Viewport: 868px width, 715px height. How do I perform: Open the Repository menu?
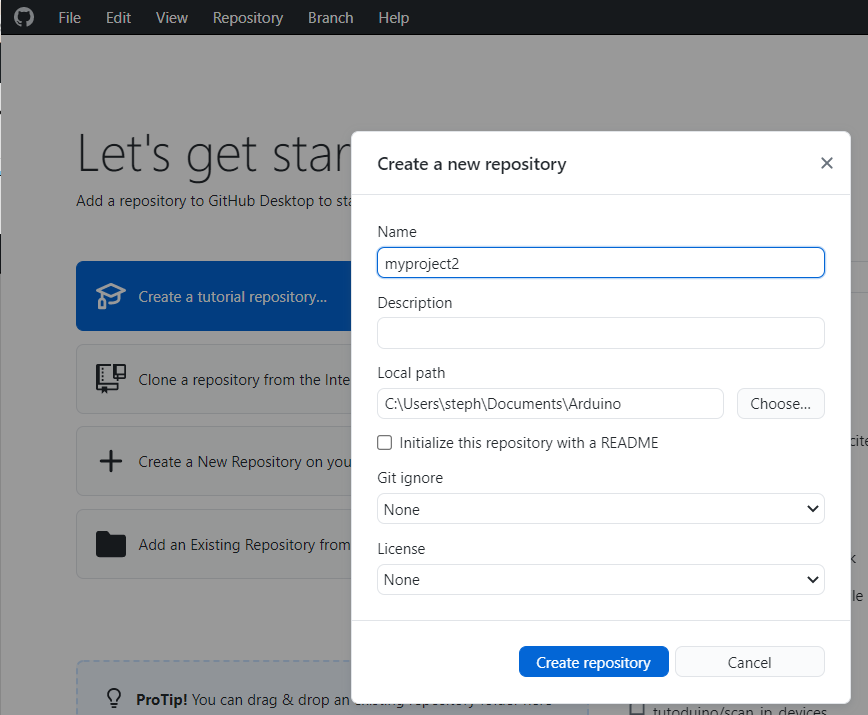click(x=248, y=18)
